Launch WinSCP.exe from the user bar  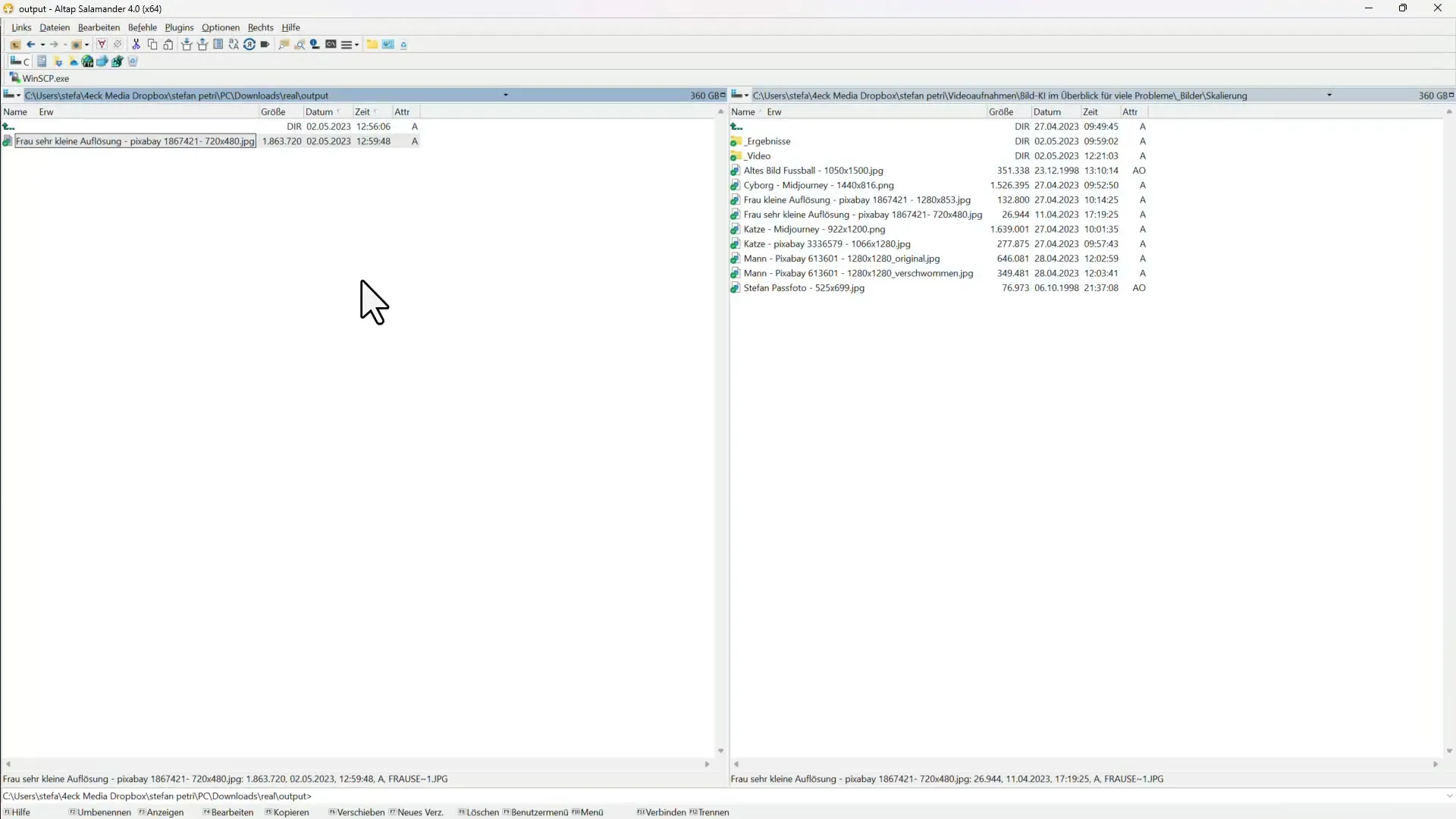coord(39,78)
